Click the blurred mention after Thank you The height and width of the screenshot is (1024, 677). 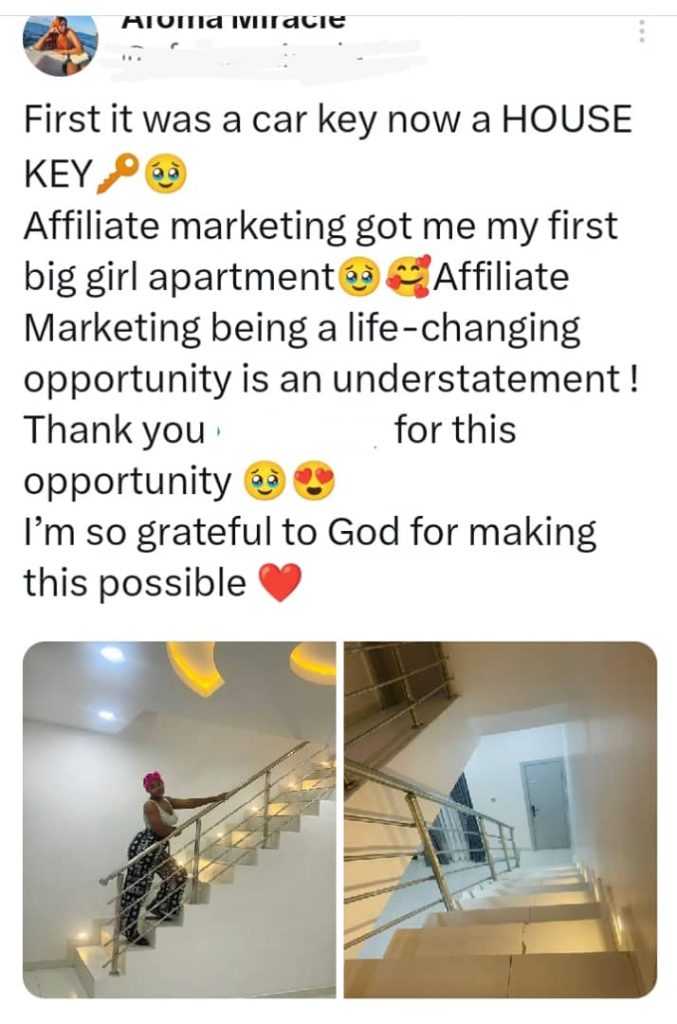coord(300,431)
